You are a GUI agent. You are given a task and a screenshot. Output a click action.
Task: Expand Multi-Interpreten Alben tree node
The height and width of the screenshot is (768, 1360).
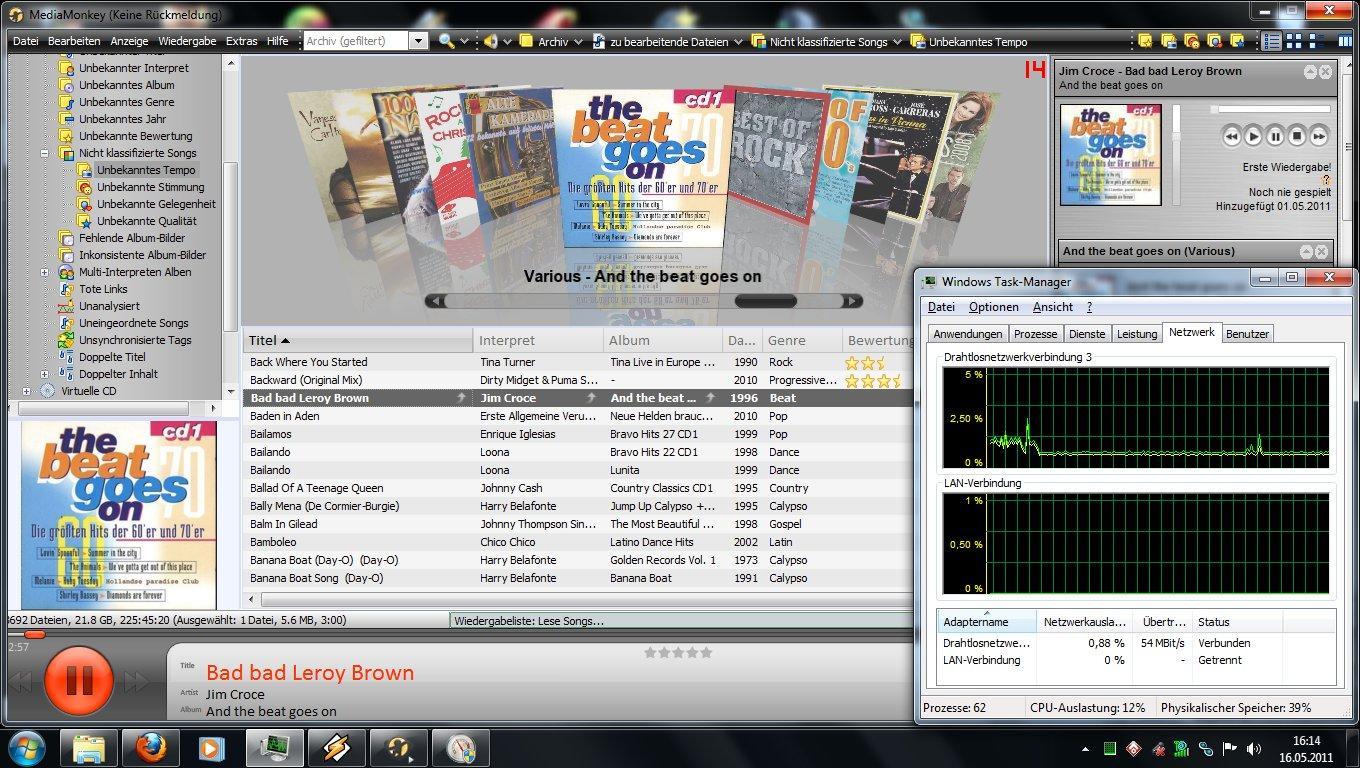[45, 272]
